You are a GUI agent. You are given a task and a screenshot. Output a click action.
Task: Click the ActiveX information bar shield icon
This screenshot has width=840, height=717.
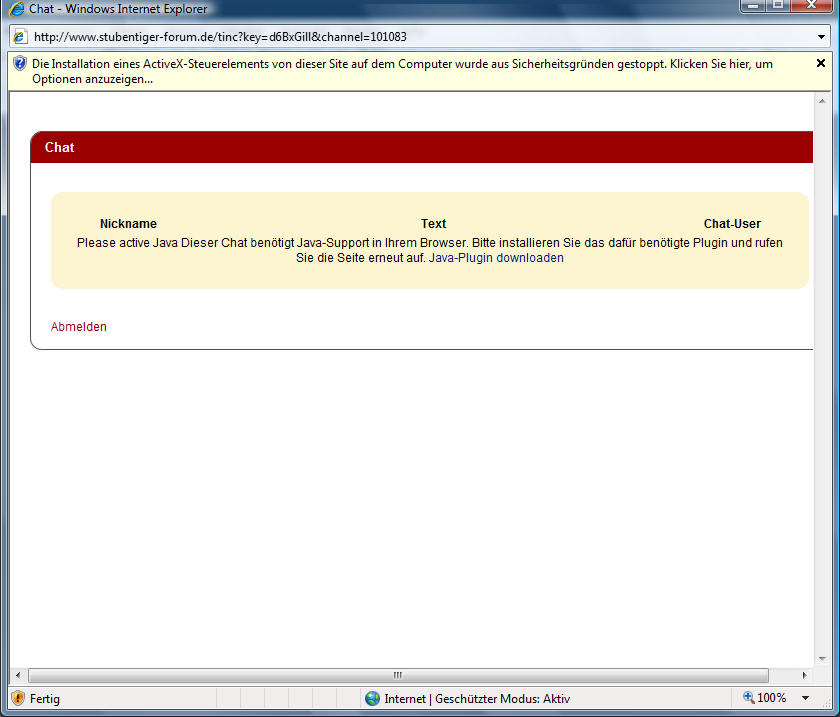click(x=19, y=63)
